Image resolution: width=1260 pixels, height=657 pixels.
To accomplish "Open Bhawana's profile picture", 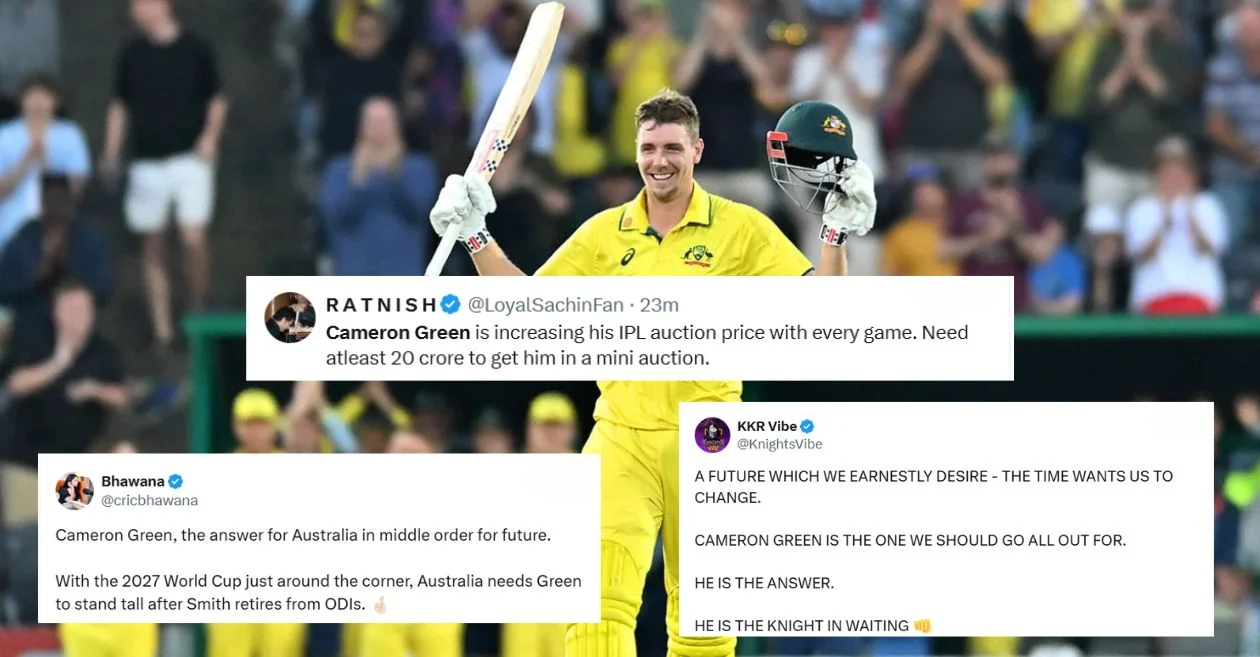I will (74, 490).
